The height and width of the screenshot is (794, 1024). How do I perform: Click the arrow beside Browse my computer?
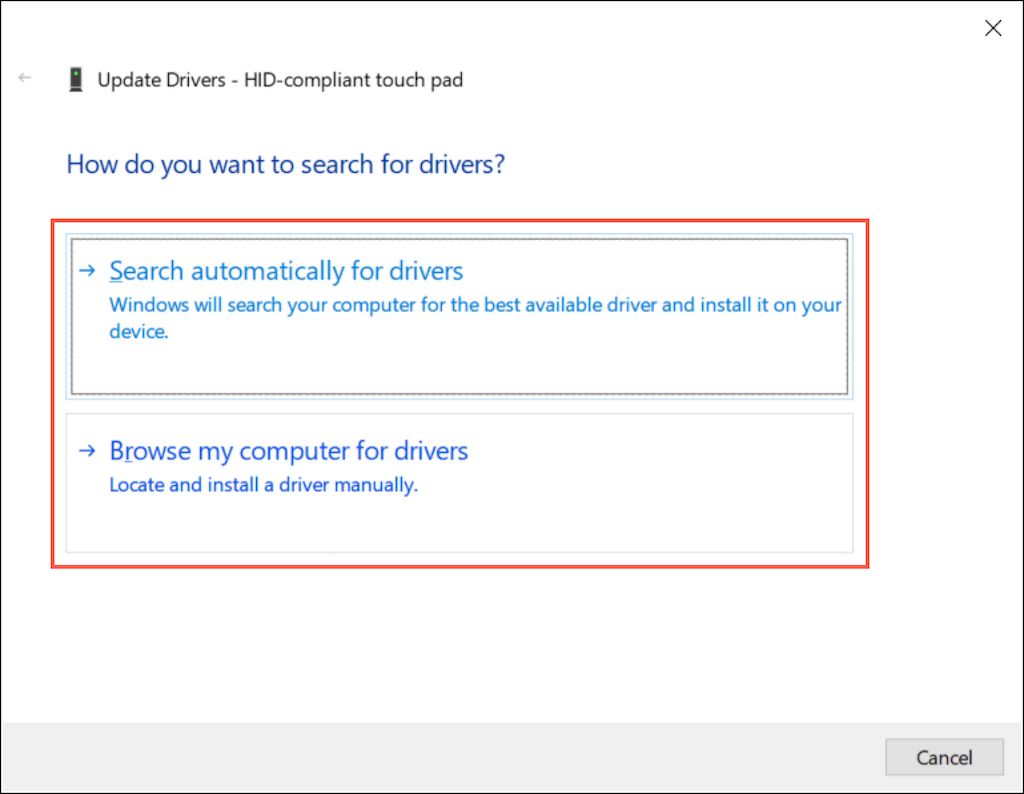88,451
